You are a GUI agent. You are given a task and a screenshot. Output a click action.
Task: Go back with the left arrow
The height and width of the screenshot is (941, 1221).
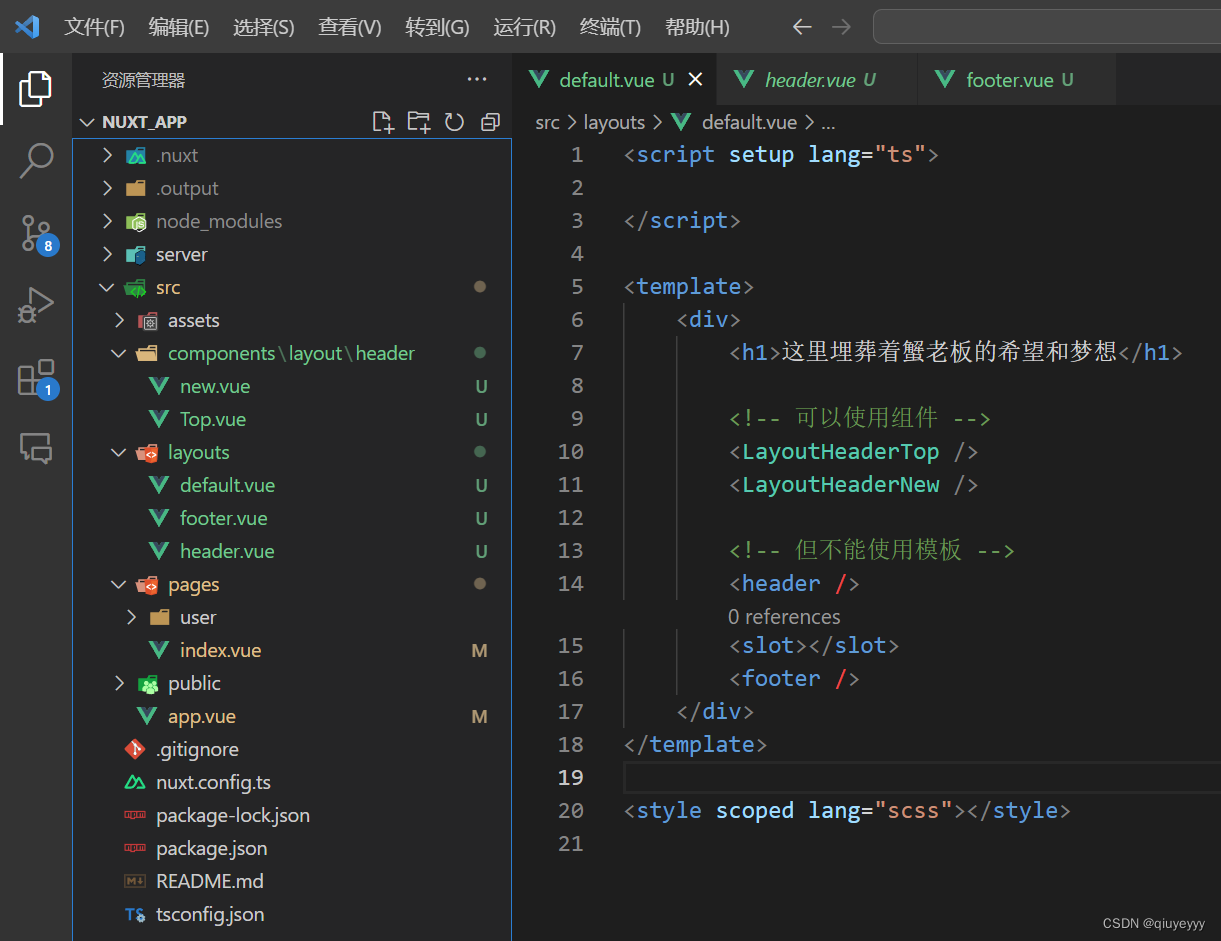(x=802, y=27)
